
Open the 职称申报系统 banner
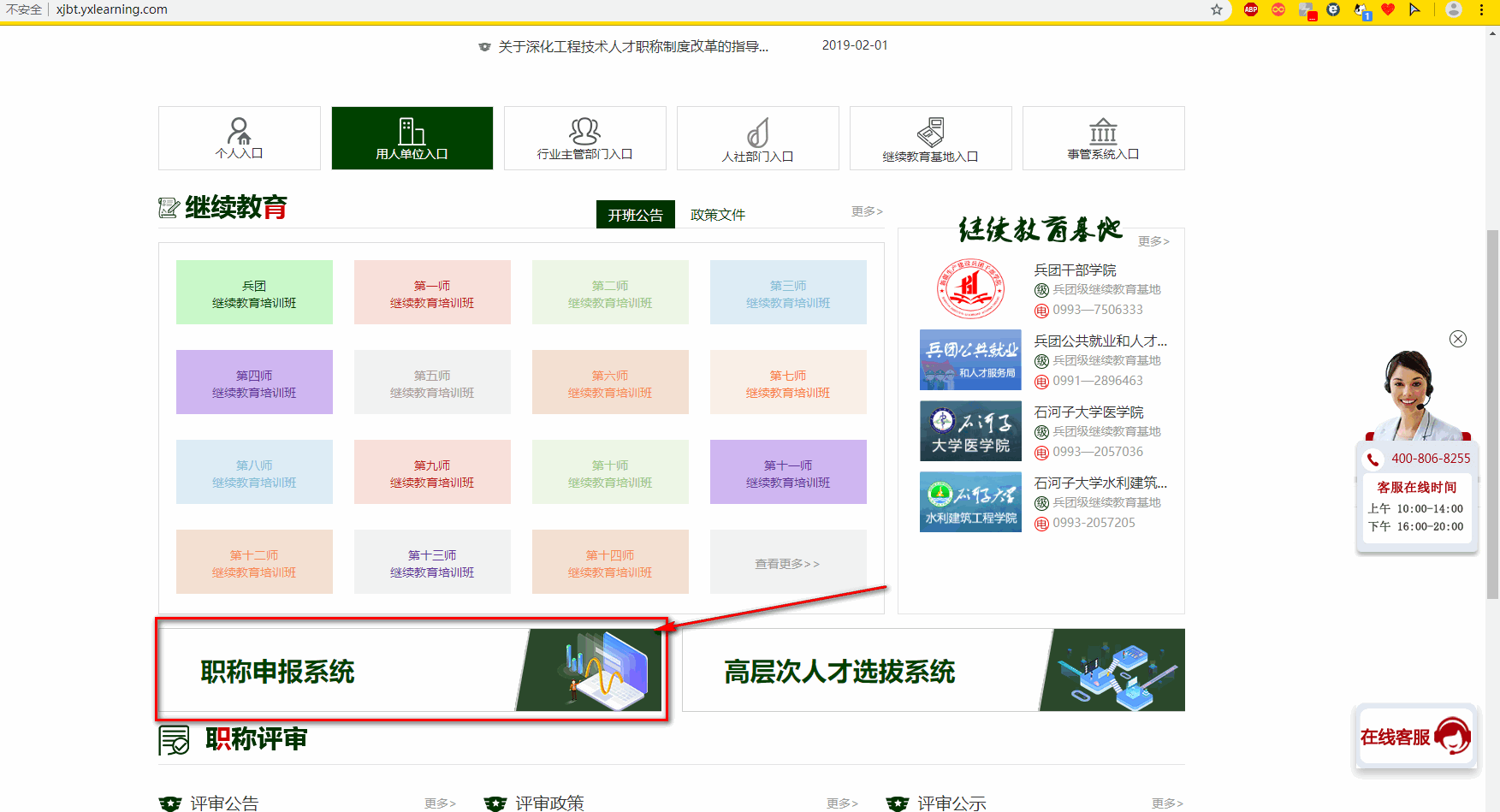tap(411, 671)
